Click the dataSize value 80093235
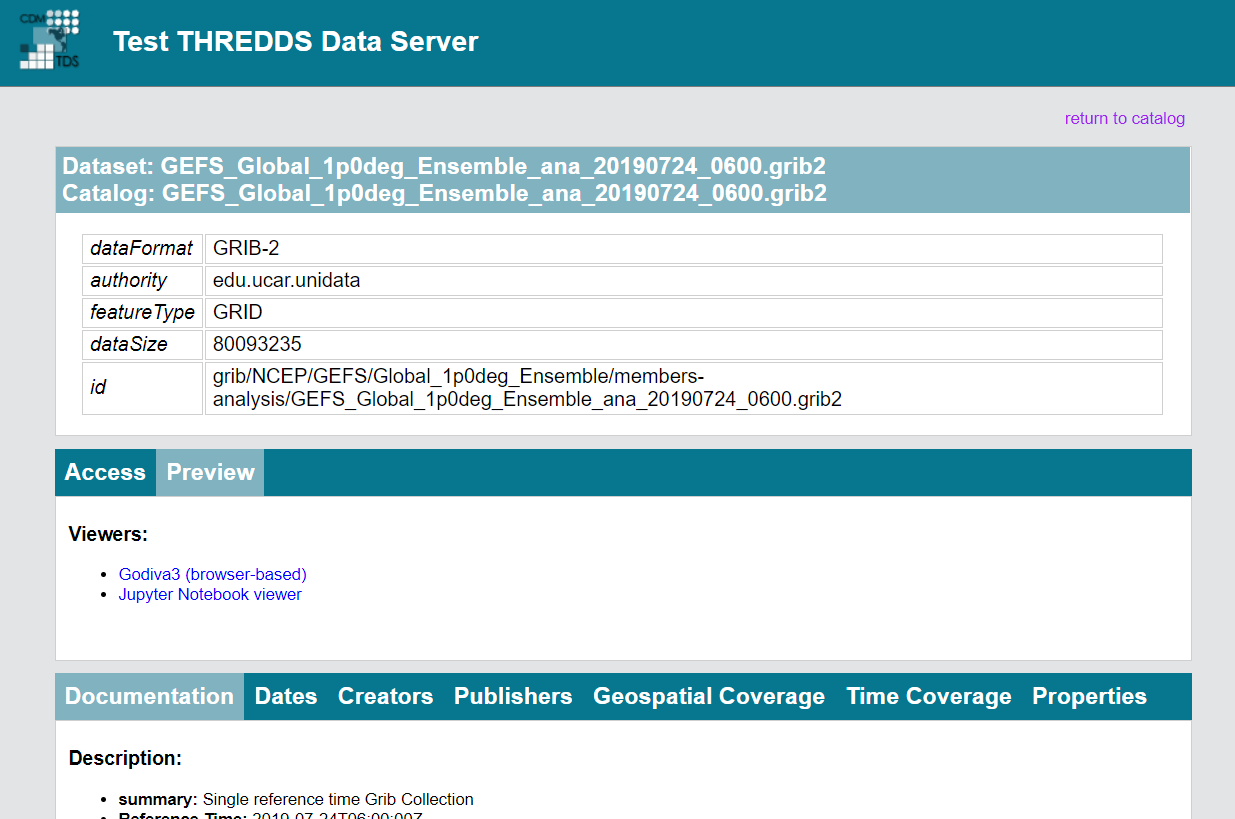Image resolution: width=1235 pixels, height=819 pixels. pyautogui.click(x=257, y=344)
